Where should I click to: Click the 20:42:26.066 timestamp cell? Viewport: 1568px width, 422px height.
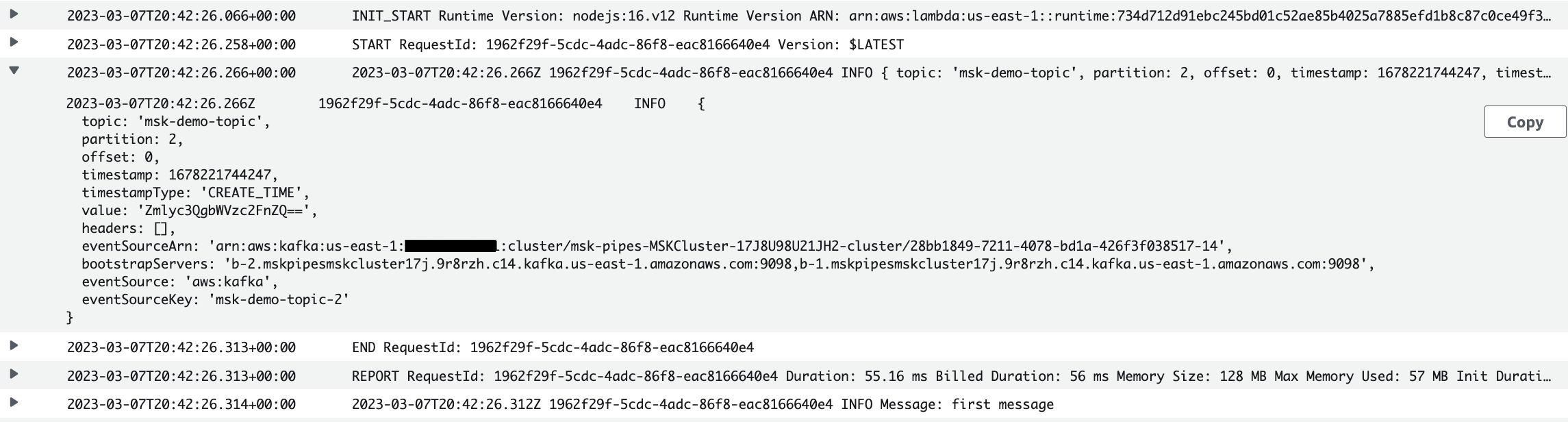(x=181, y=16)
